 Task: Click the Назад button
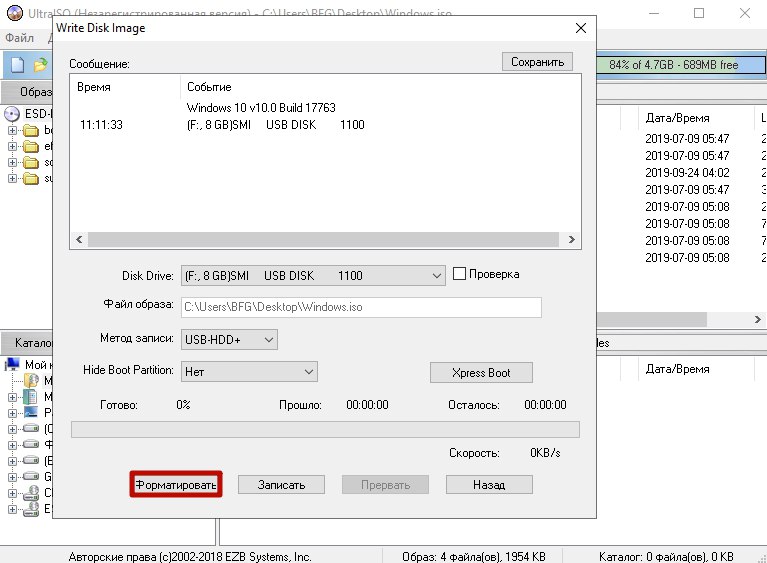(489, 485)
